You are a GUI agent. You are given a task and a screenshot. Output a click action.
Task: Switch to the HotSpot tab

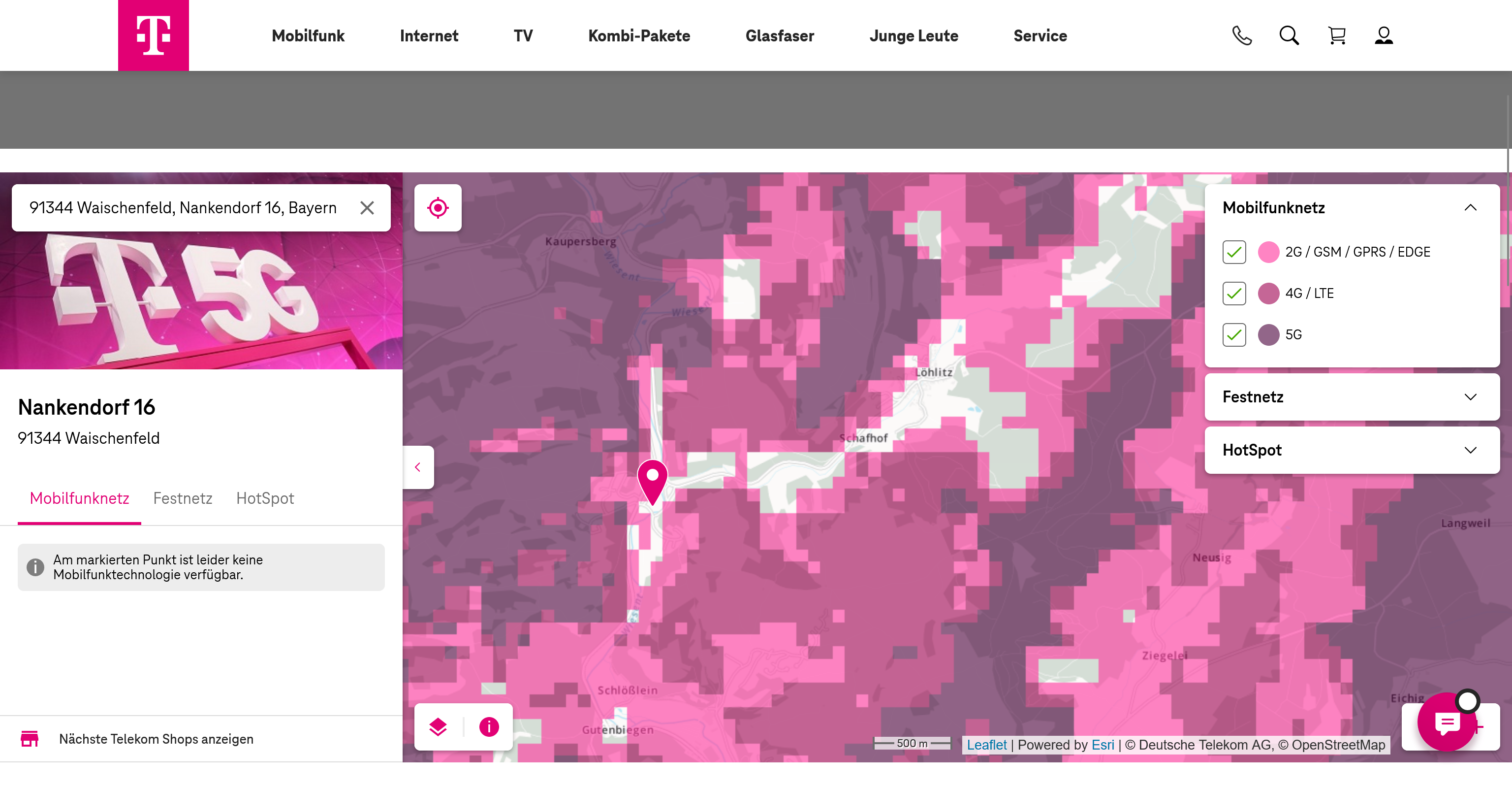click(265, 498)
